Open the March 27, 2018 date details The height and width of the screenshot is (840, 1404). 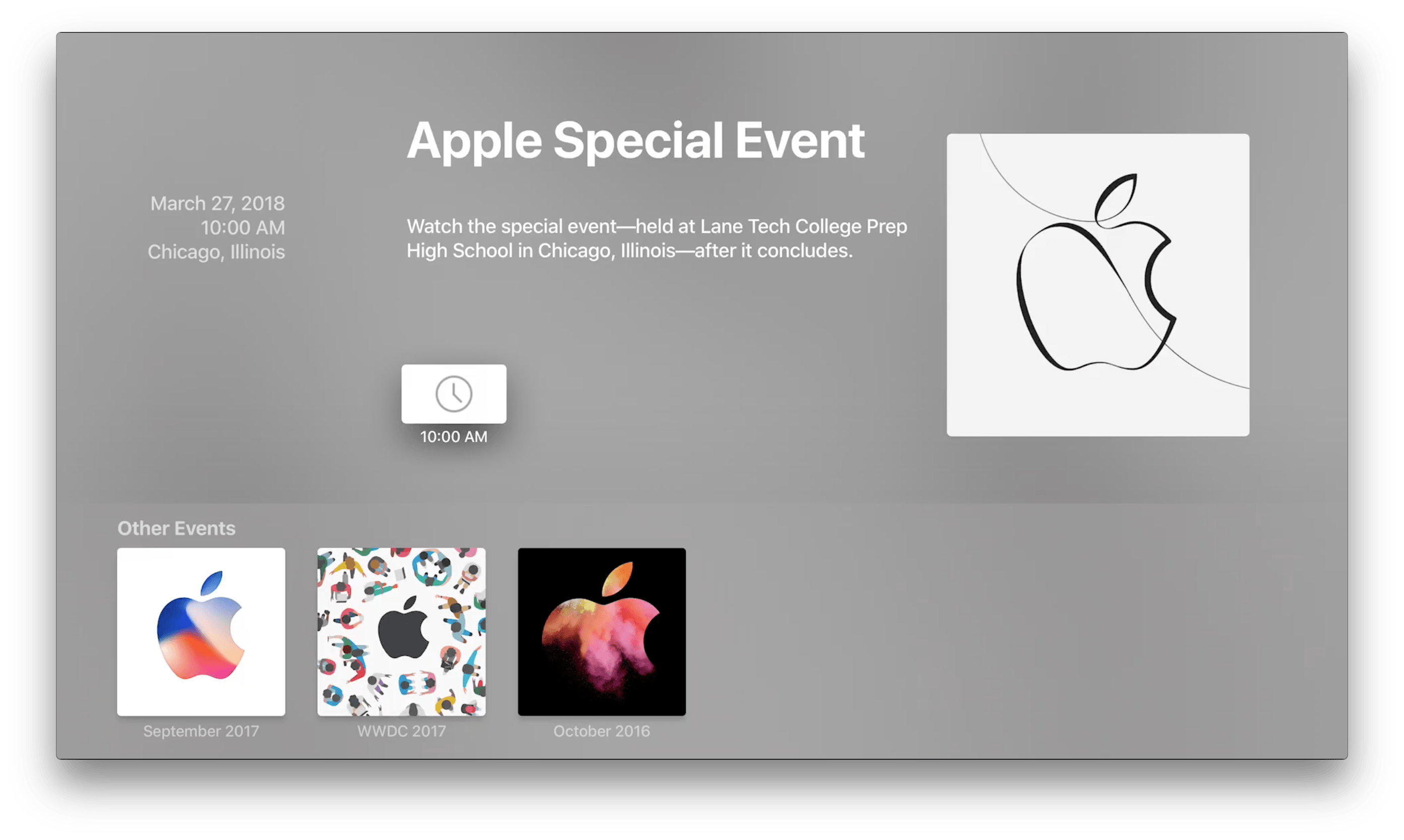pos(217,203)
